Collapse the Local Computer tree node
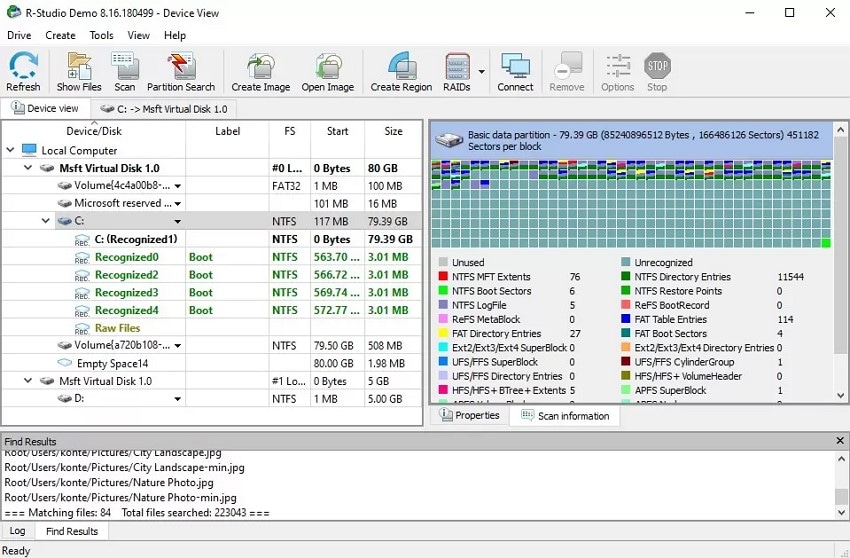The height and width of the screenshot is (558, 850). pos(10,150)
